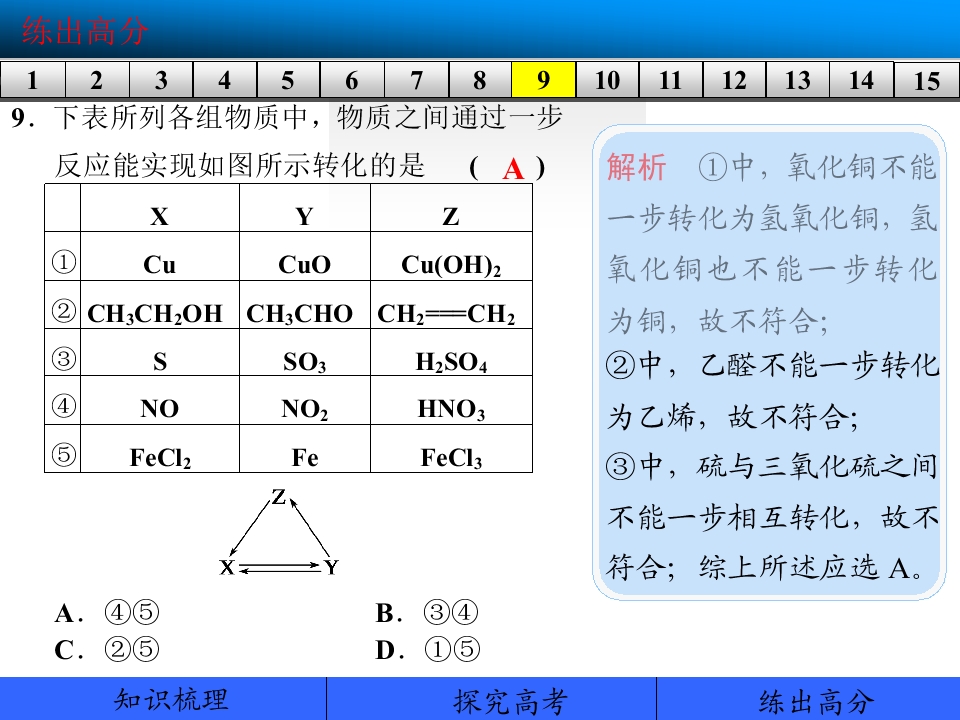The width and height of the screenshot is (960, 720).
Task: Click the highlighted question 9 tab
Action: (544, 80)
